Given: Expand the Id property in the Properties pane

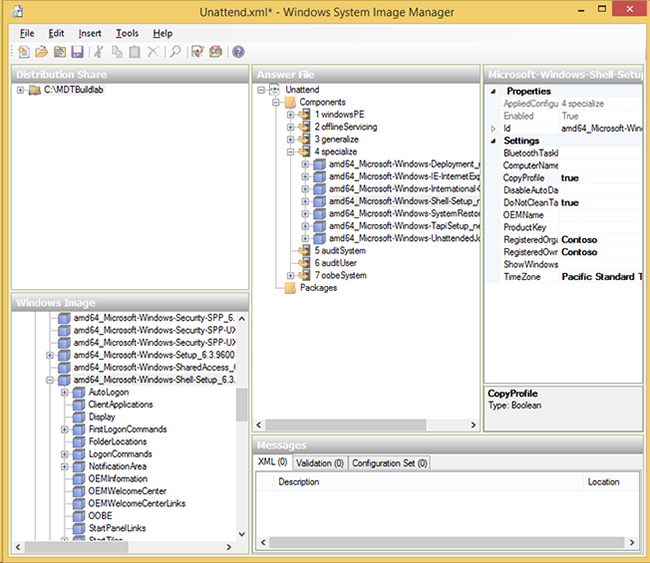Looking at the screenshot, I should (493, 129).
